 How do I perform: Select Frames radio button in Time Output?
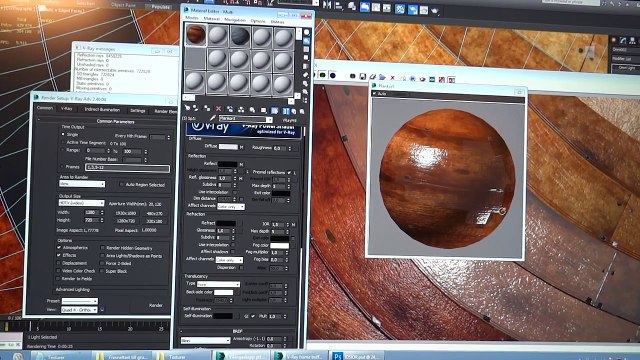point(62,167)
